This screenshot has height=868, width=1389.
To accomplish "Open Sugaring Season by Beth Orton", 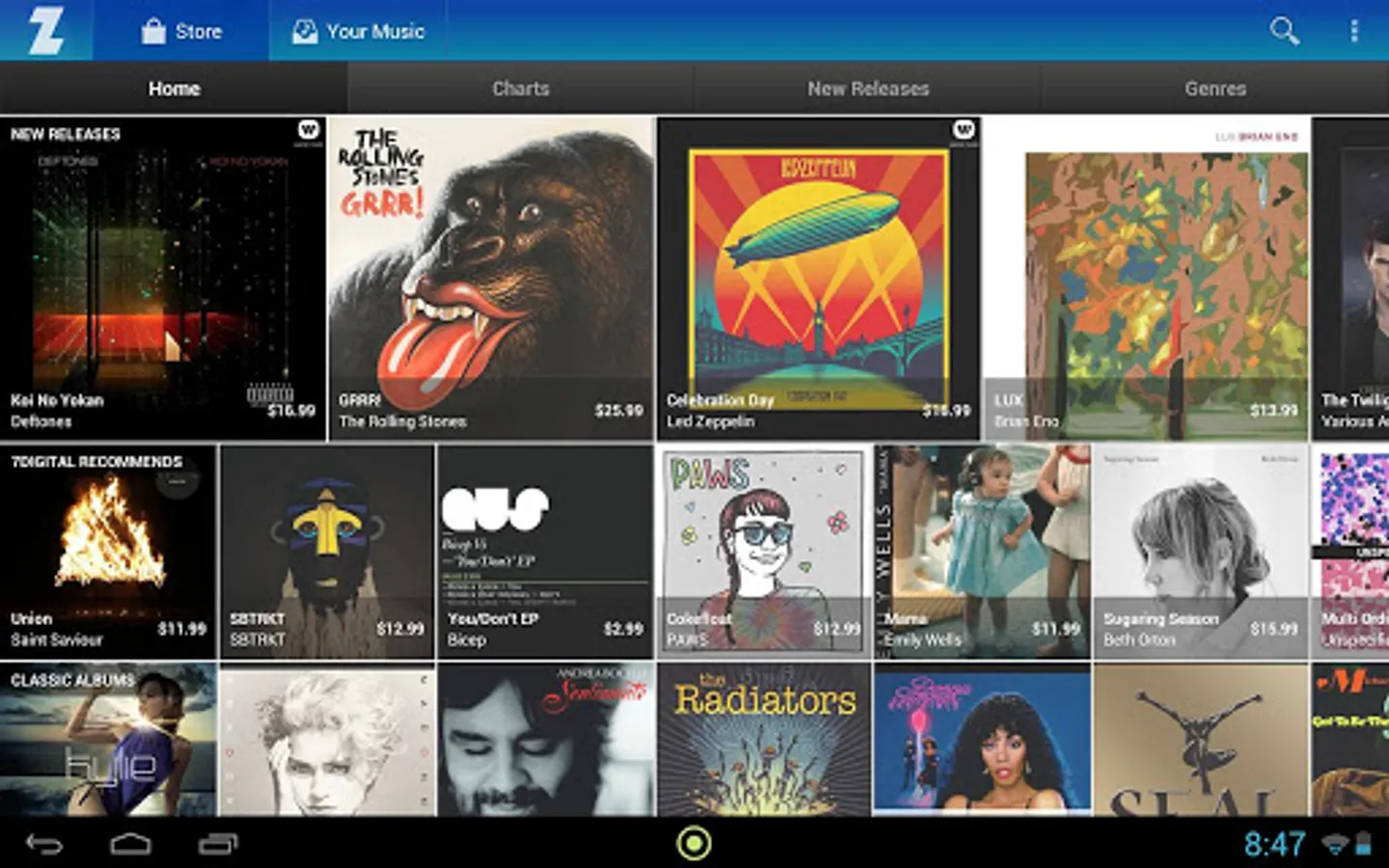I will pyautogui.click(x=1201, y=552).
